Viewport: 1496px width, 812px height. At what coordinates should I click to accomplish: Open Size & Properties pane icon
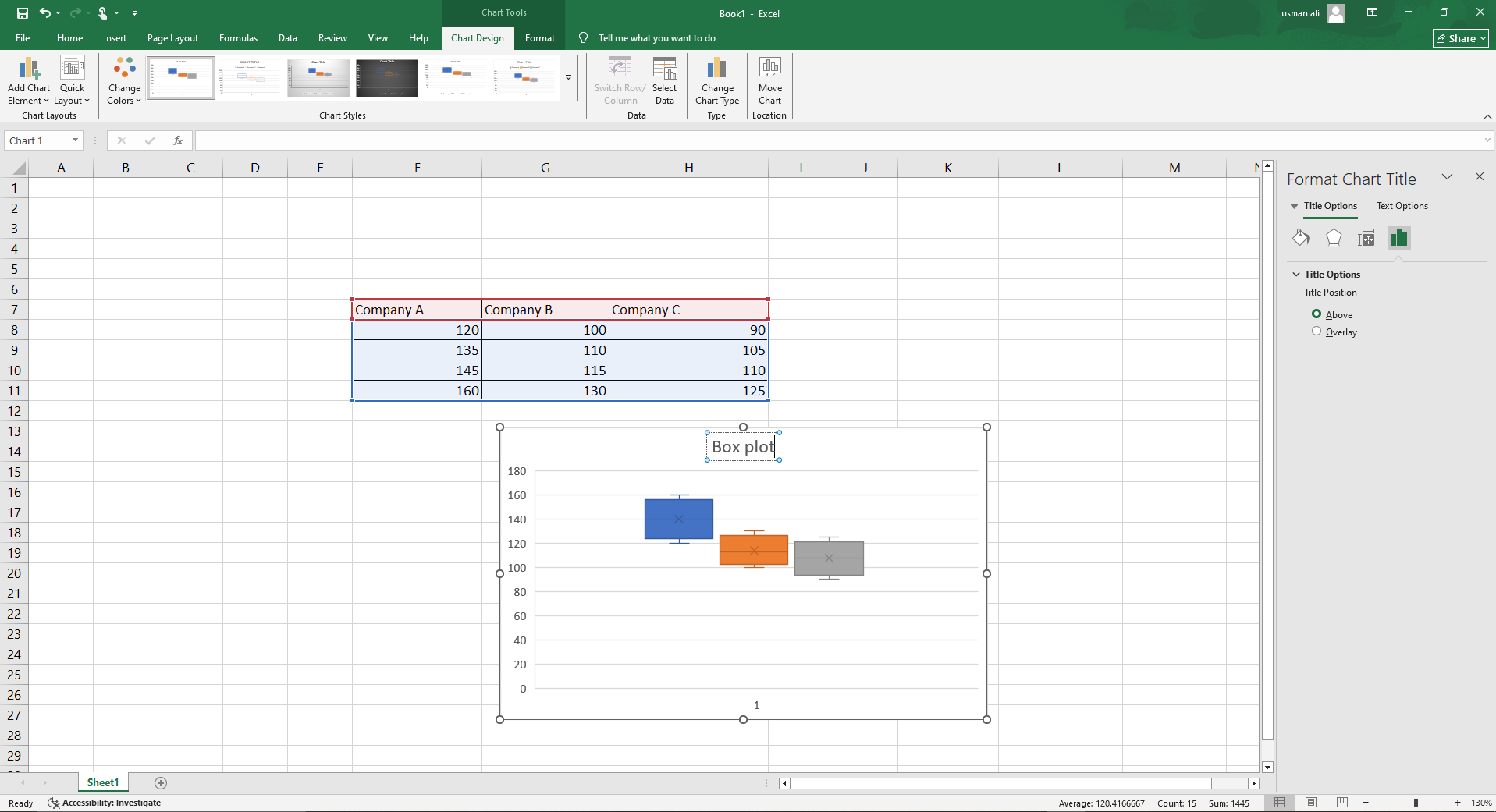click(1366, 238)
